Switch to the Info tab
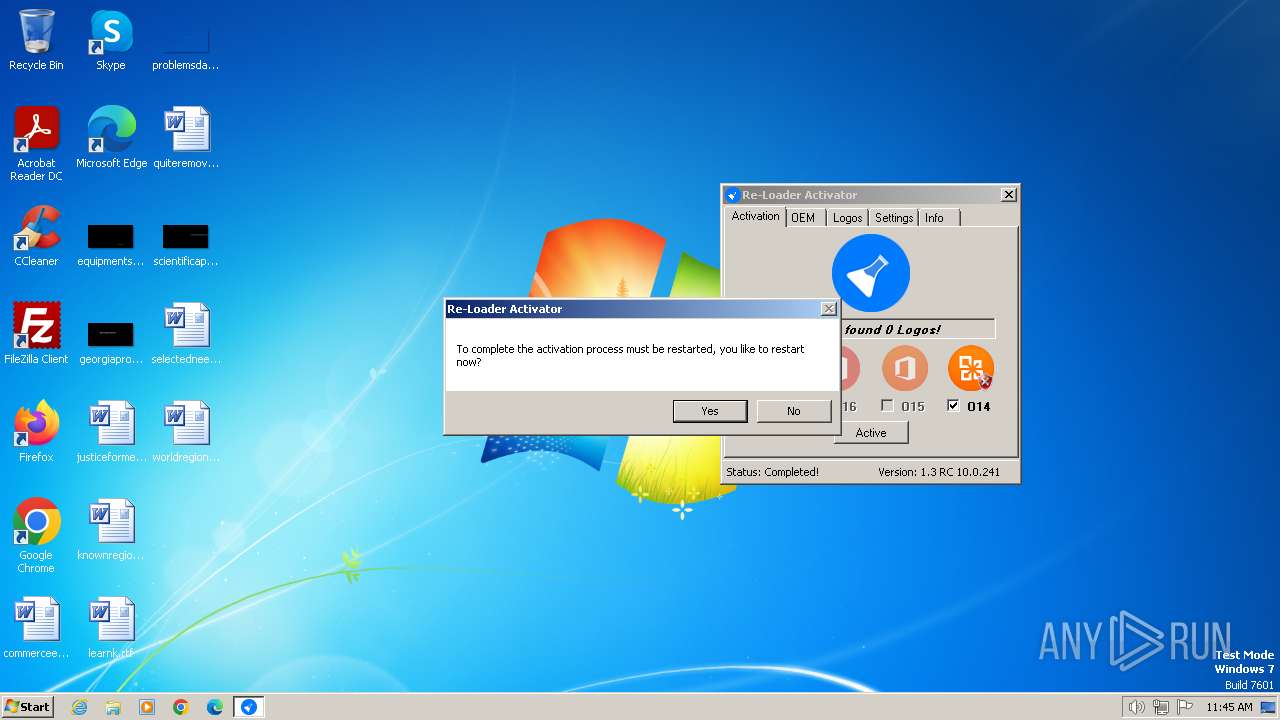 (x=934, y=218)
